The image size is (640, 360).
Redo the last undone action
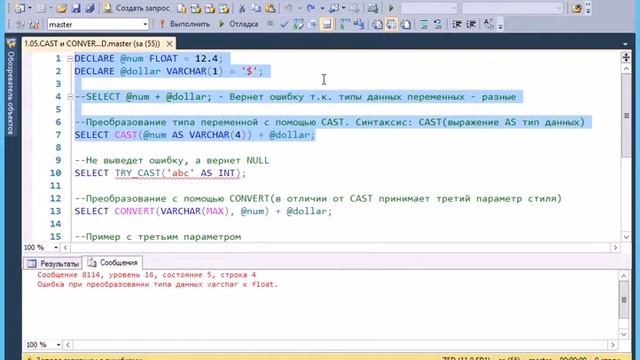click(311, 8)
